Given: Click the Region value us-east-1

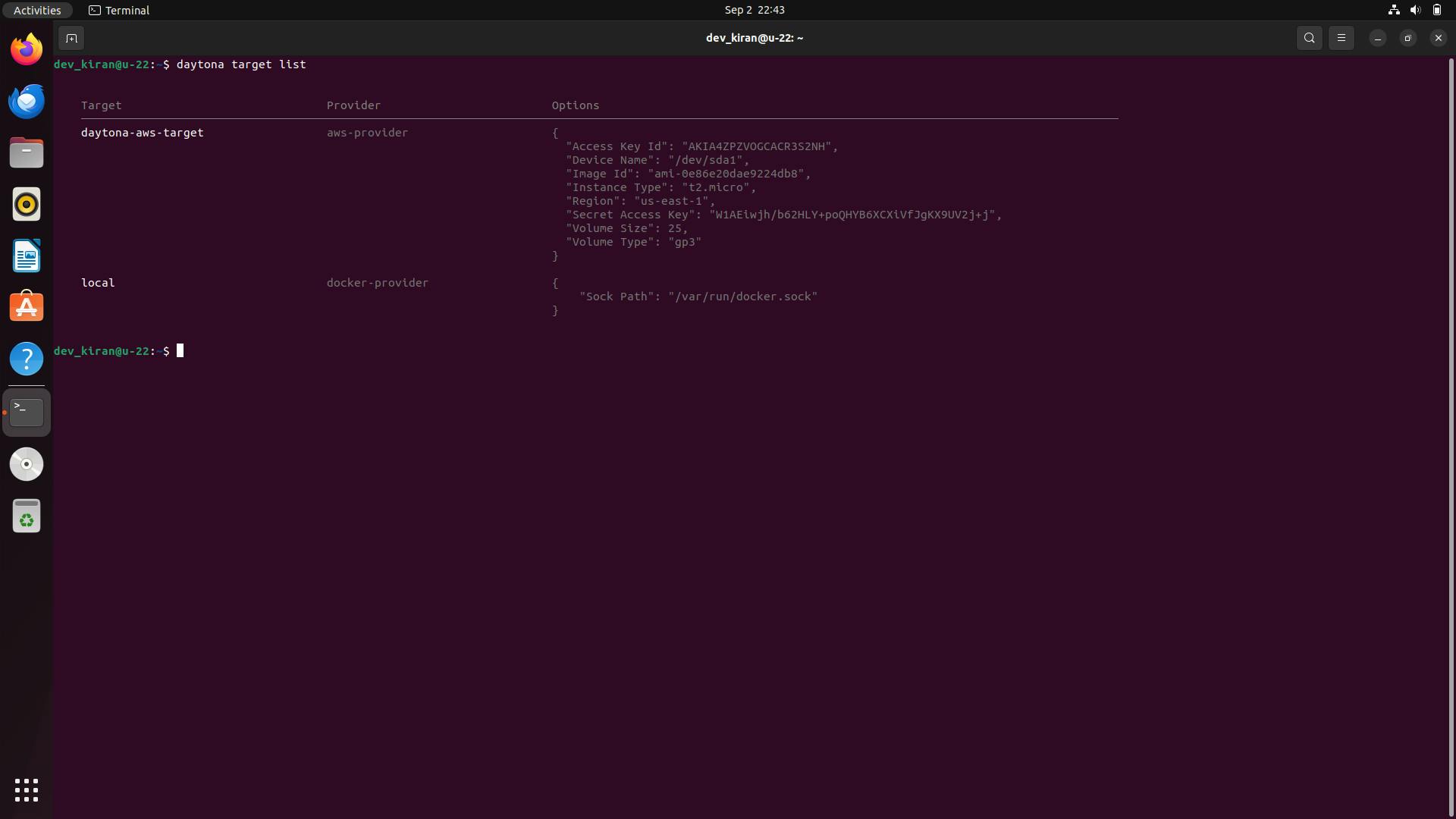Looking at the screenshot, I should coord(671,201).
